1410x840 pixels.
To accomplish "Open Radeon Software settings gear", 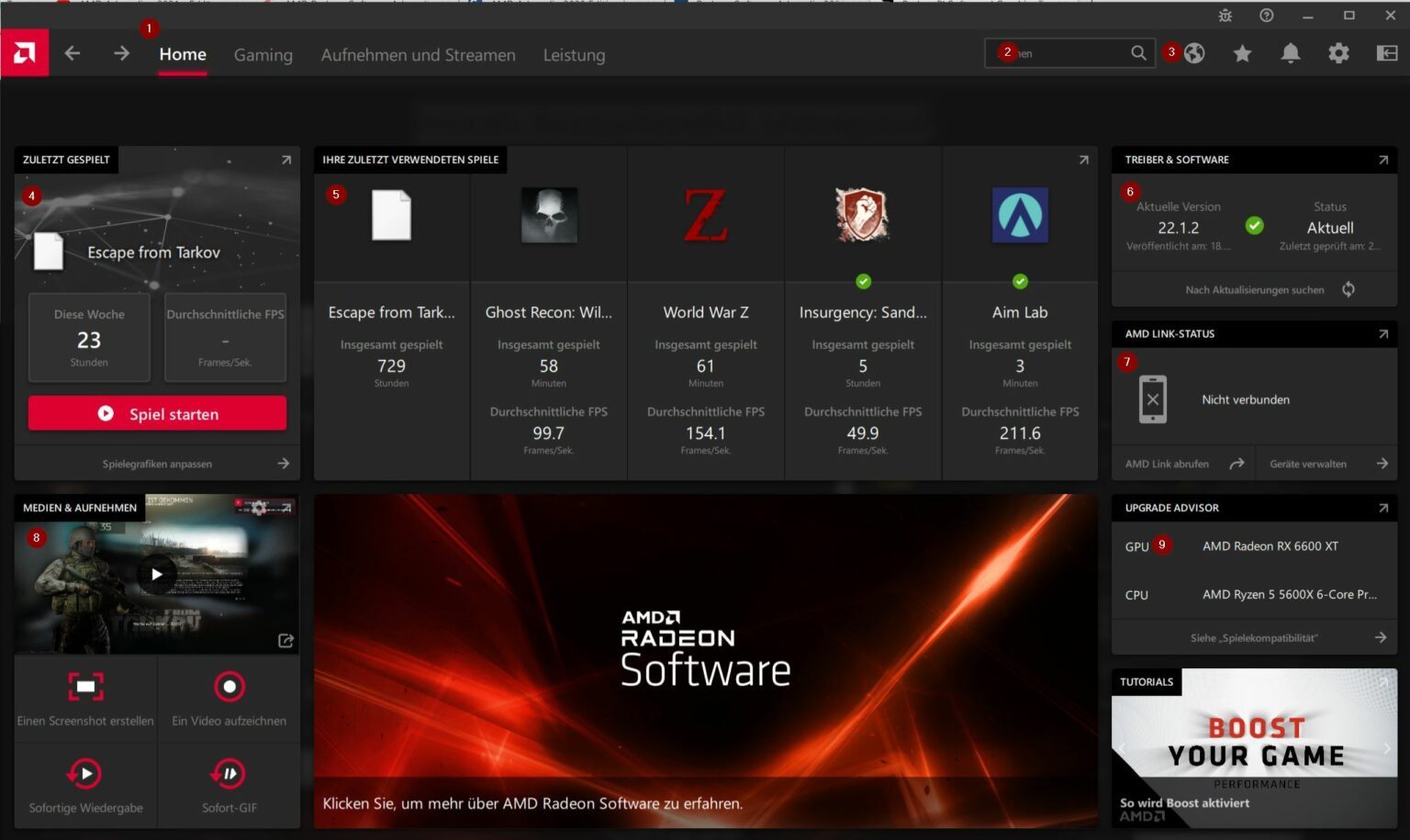I will 1338,53.
